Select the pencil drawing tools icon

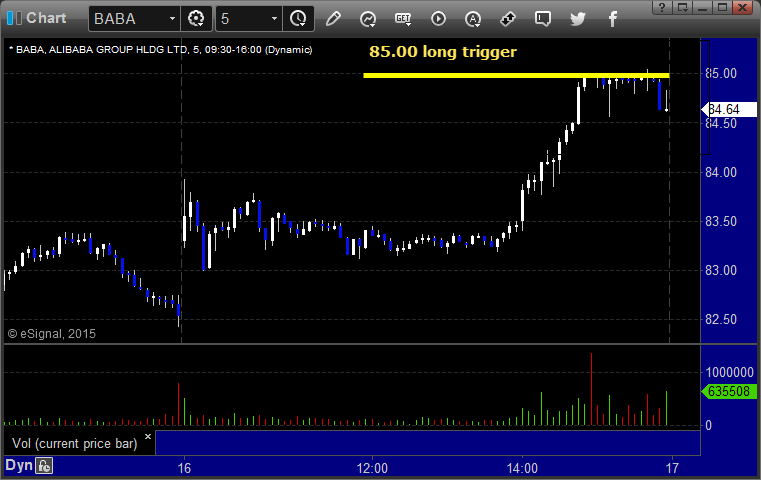coord(333,19)
